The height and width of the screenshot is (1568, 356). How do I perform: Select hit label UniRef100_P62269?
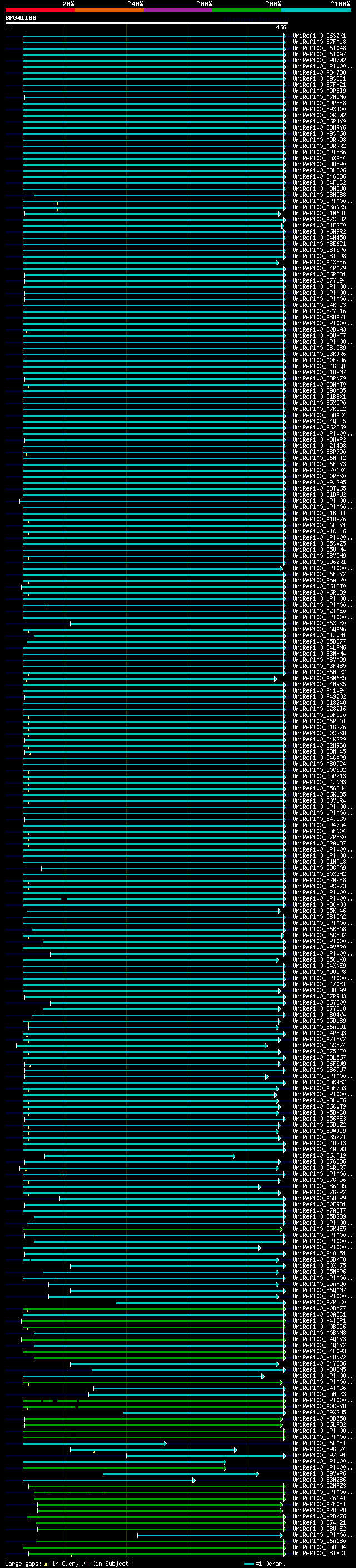click(x=319, y=427)
